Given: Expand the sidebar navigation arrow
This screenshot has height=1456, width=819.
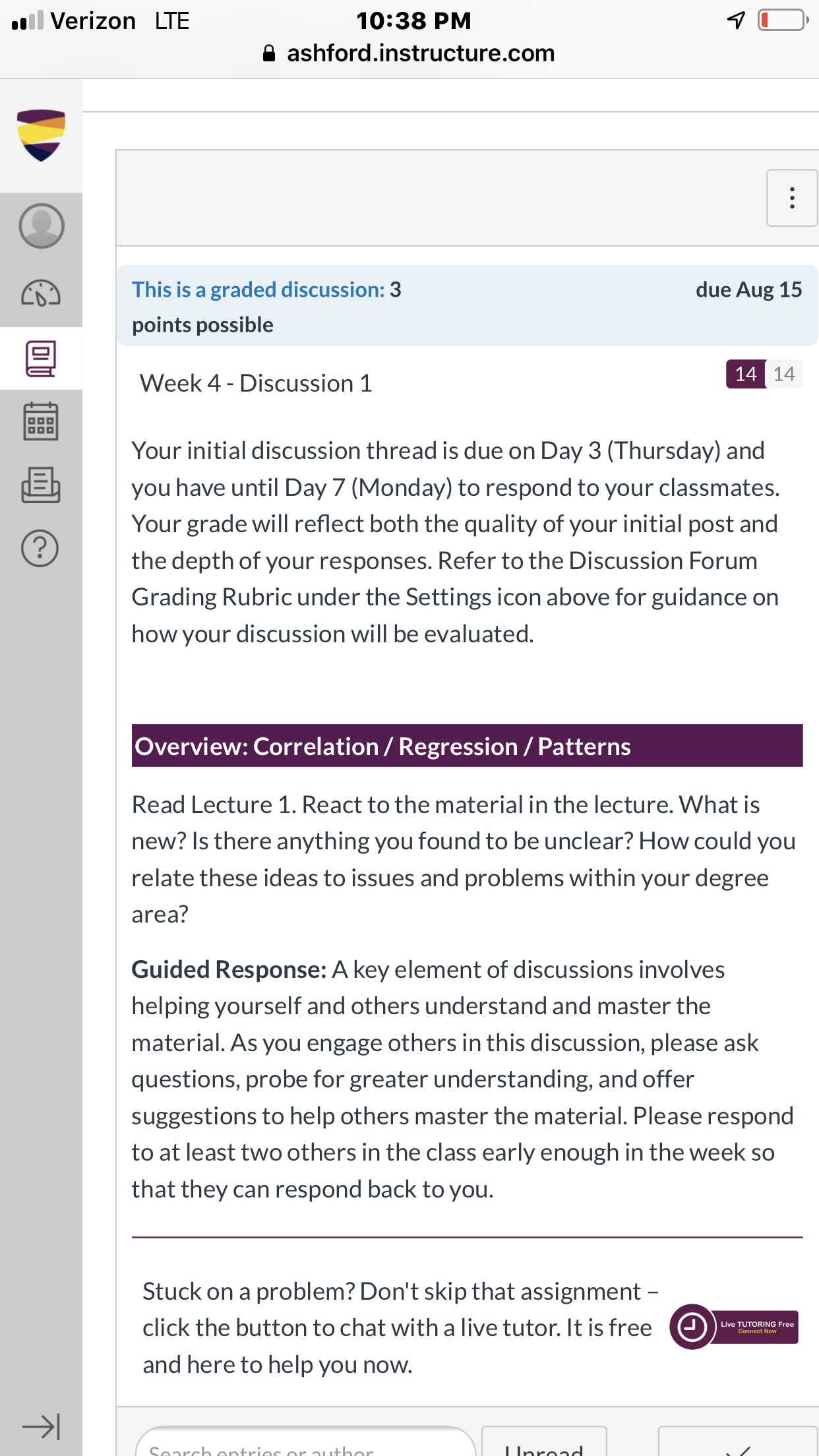Looking at the screenshot, I should [x=41, y=1427].
